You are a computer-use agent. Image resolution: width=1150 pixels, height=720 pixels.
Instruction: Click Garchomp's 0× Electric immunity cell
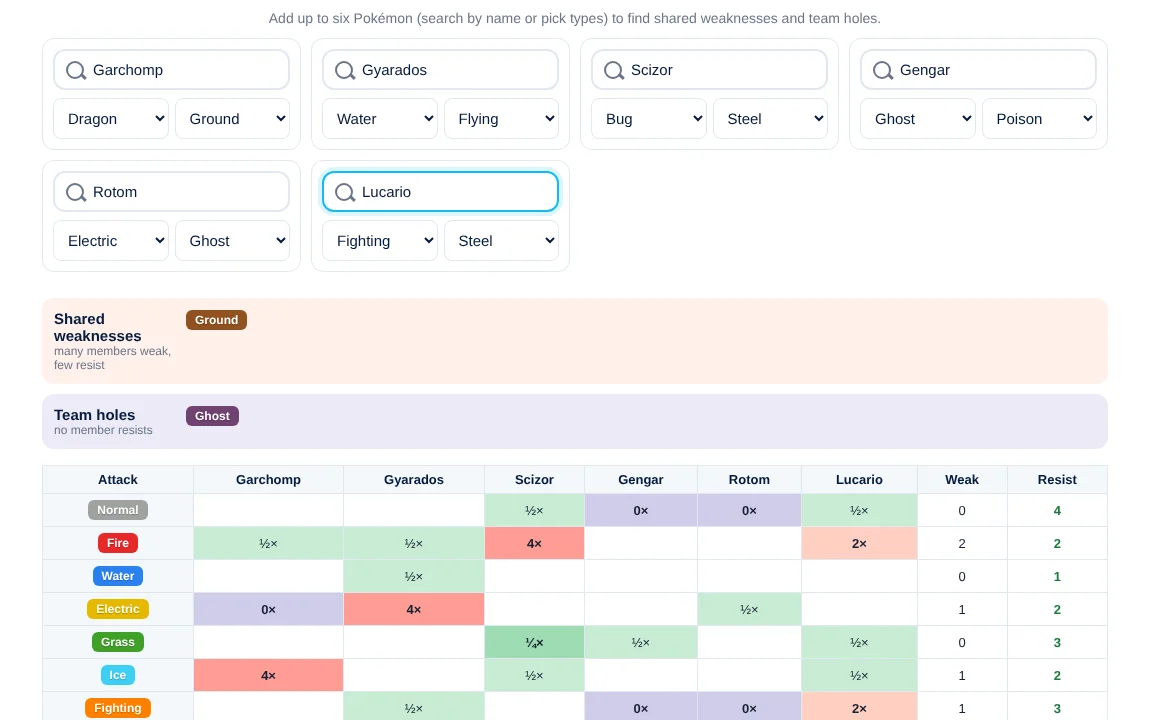pos(268,609)
